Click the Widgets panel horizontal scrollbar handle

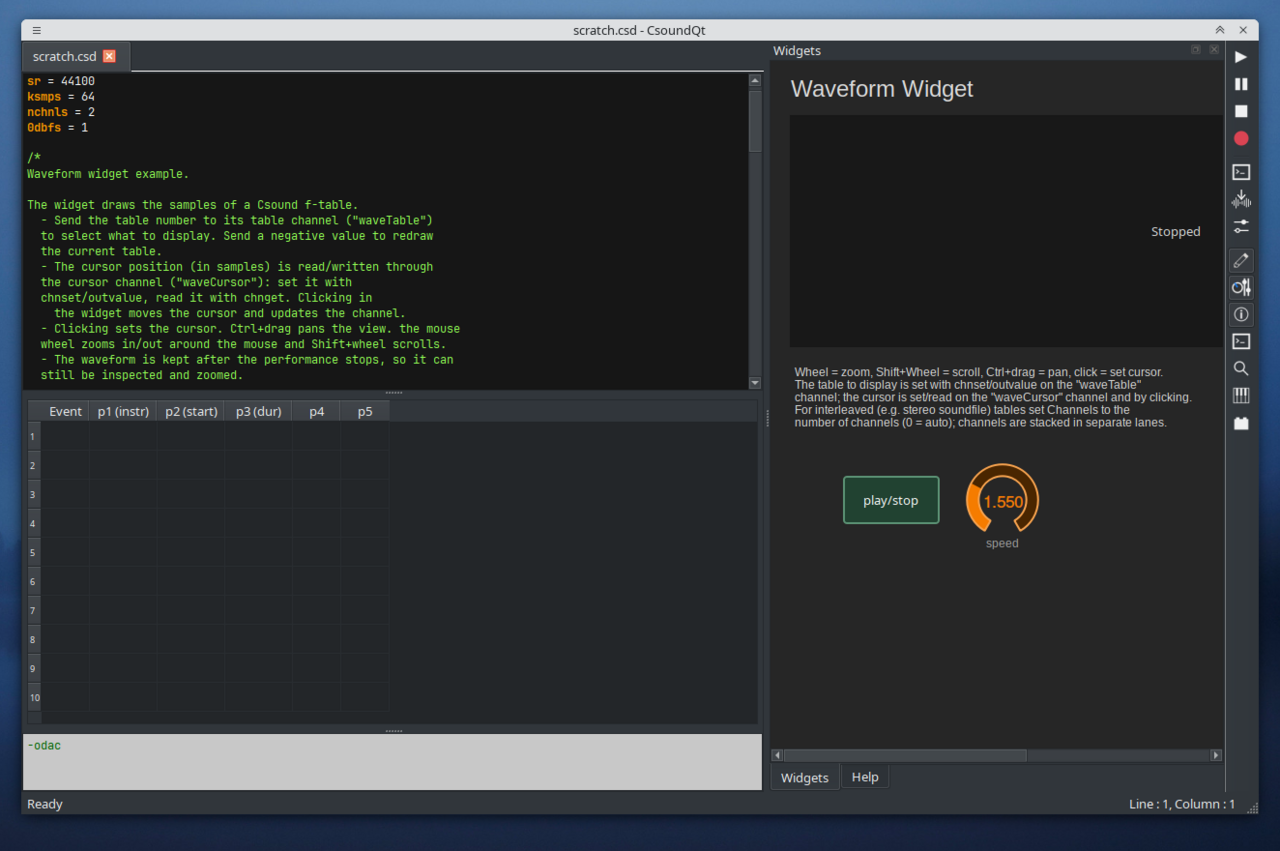coord(906,755)
